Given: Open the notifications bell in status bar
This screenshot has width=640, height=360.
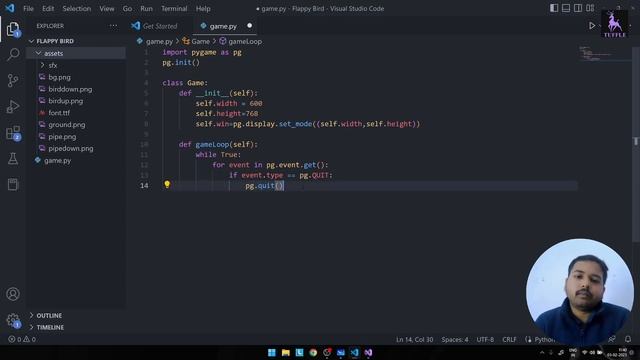Looking at the screenshot, I should (628, 339).
